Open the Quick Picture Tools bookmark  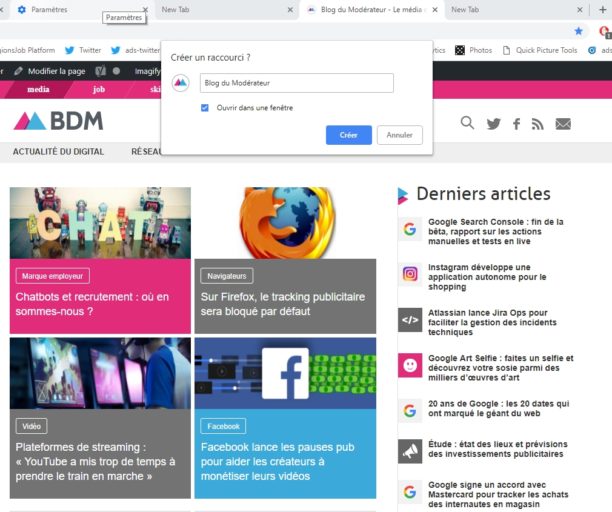[540, 50]
